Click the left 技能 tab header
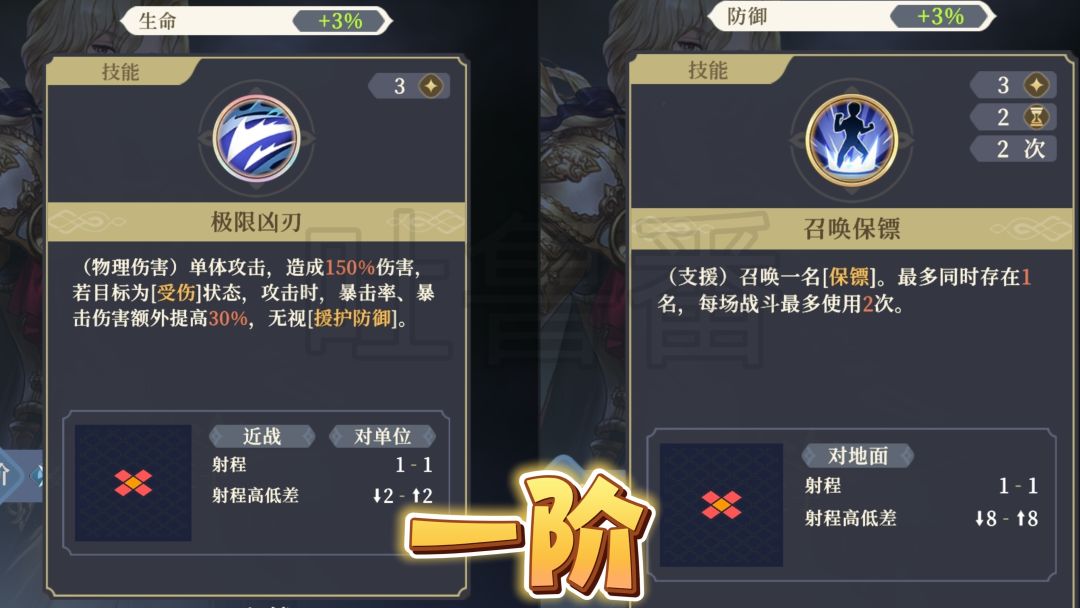This screenshot has height=608, width=1080. [x=121, y=72]
